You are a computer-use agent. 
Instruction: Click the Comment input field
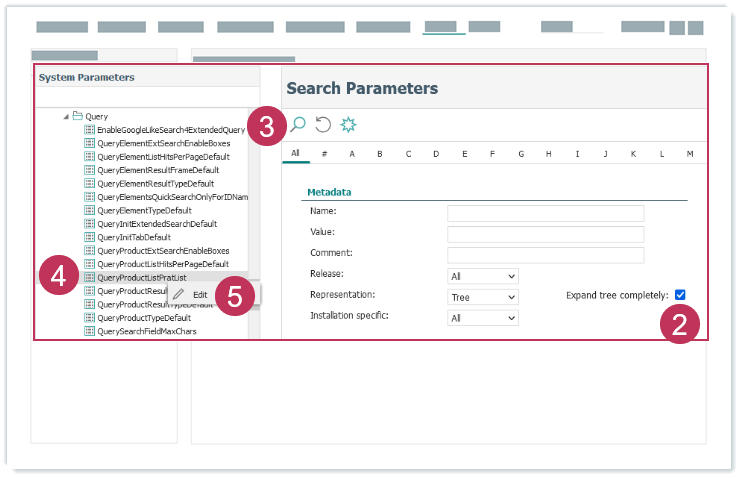click(545, 255)
